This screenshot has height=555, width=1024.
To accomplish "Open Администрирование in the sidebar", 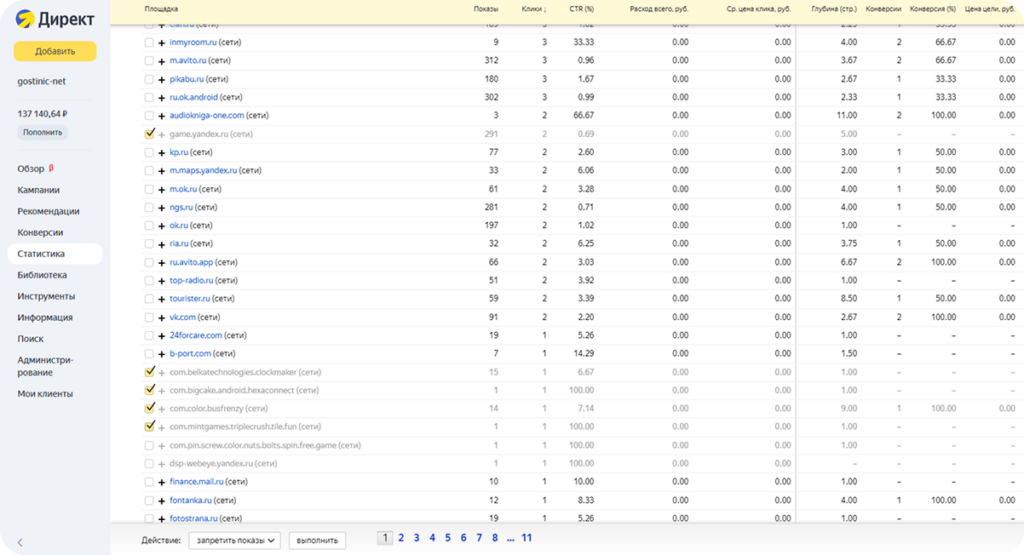I will 45,366.
